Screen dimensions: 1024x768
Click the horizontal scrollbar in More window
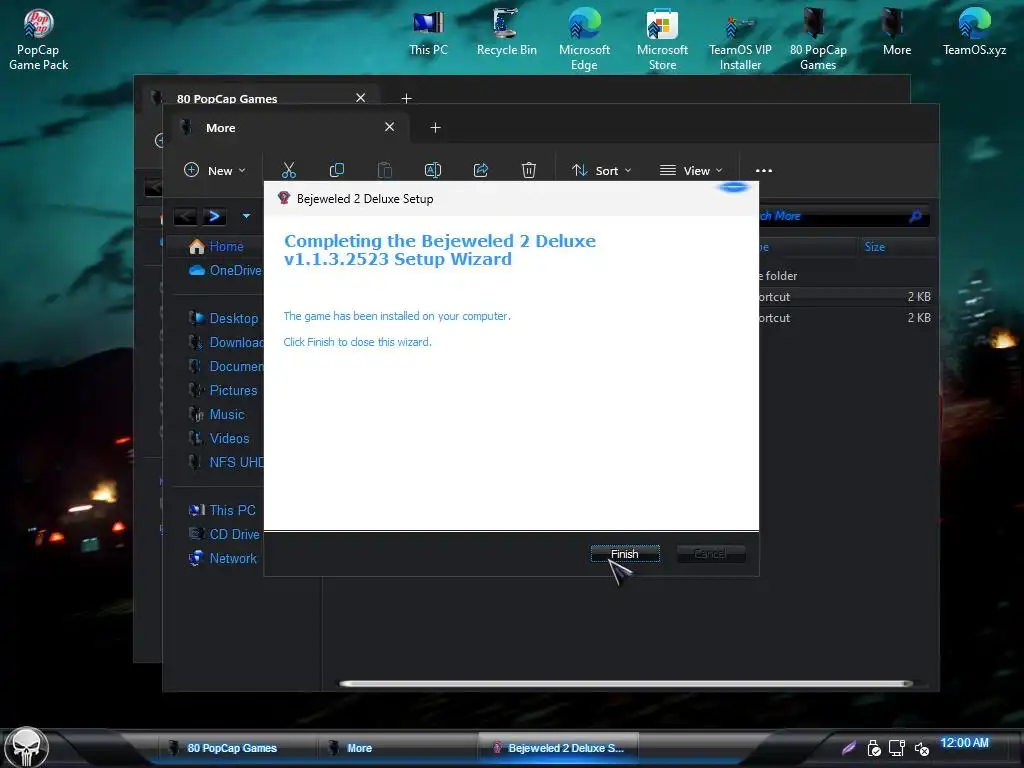(x=625, y=684)
